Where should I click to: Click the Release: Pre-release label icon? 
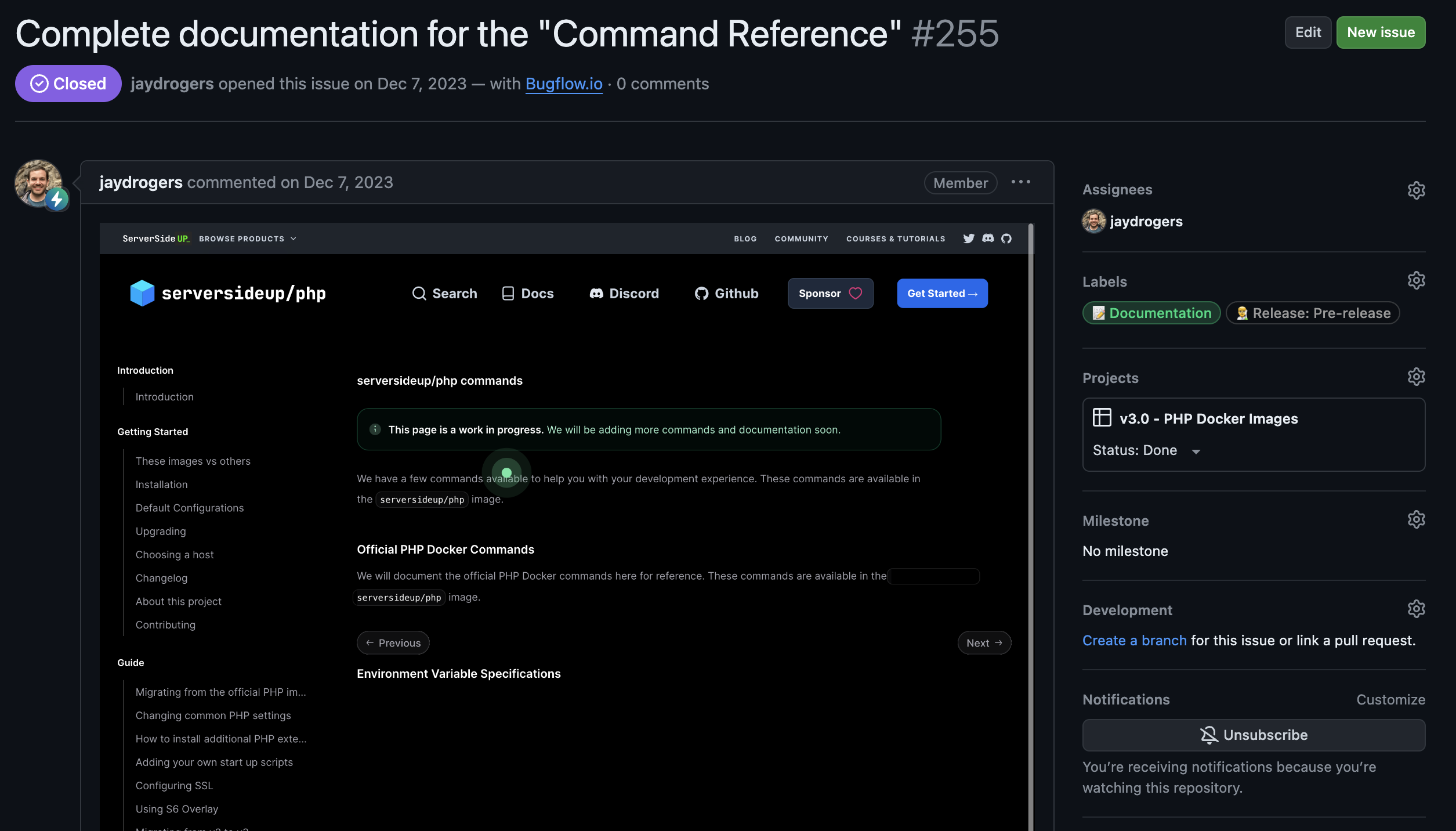[1242, 313]
